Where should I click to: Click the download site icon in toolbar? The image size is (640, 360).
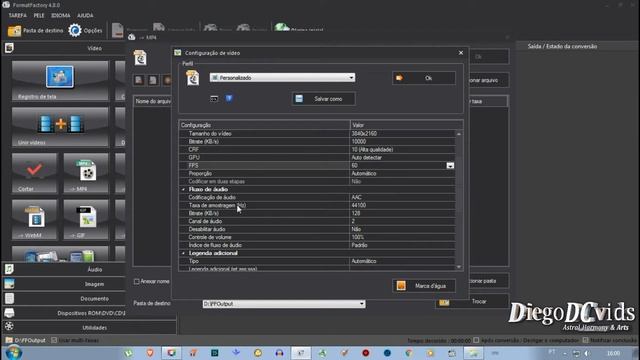coord(282,27)
